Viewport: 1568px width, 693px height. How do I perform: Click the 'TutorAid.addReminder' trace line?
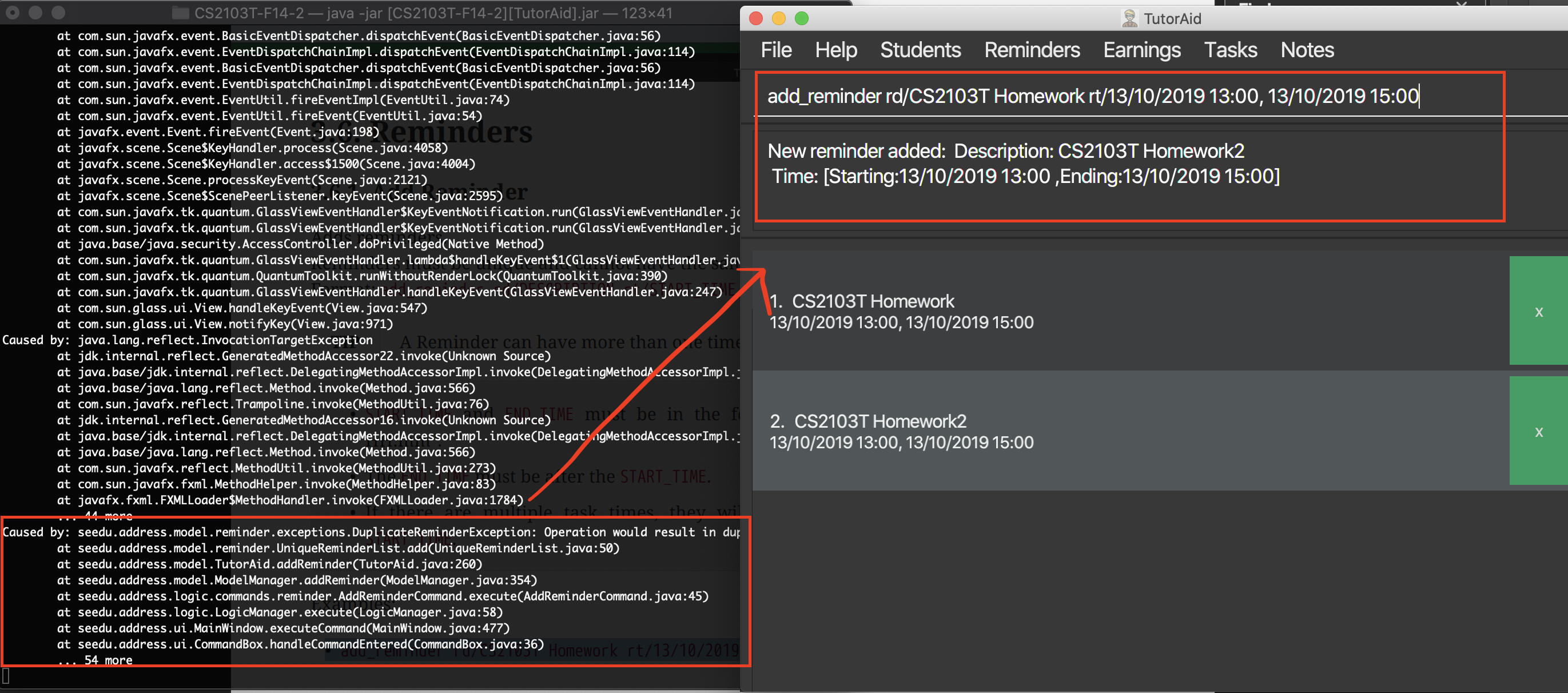pos(270,564)
